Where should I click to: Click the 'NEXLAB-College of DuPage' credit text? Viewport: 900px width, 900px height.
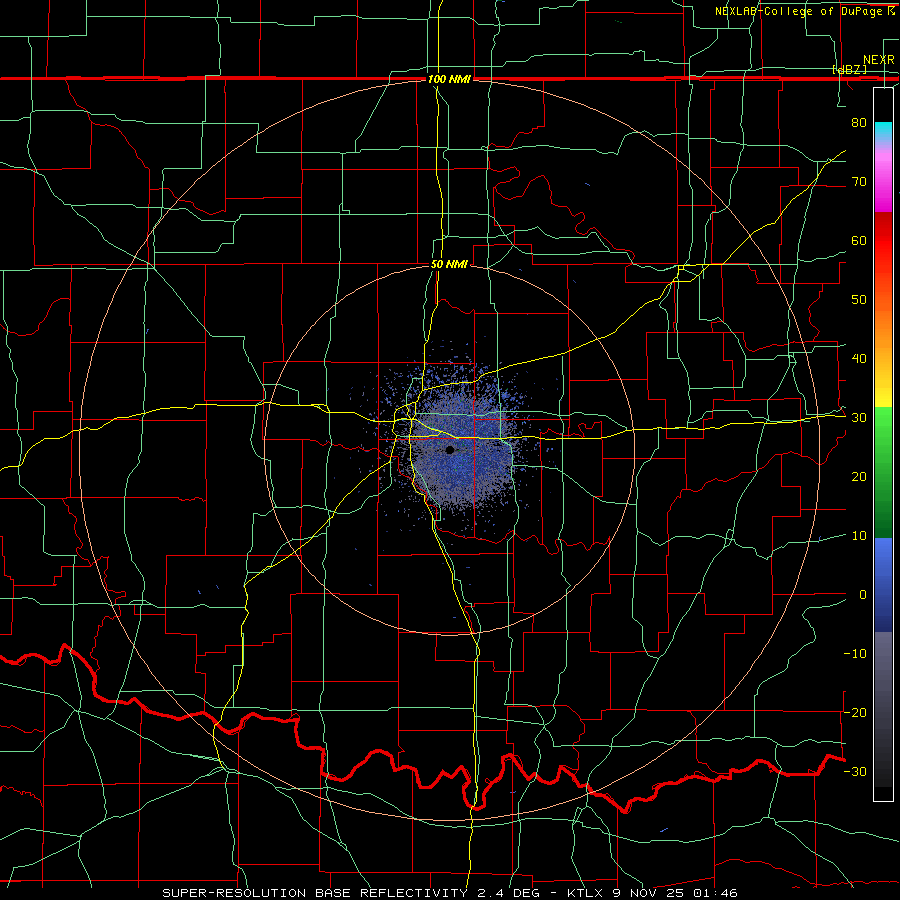click(x=799, y=11)
